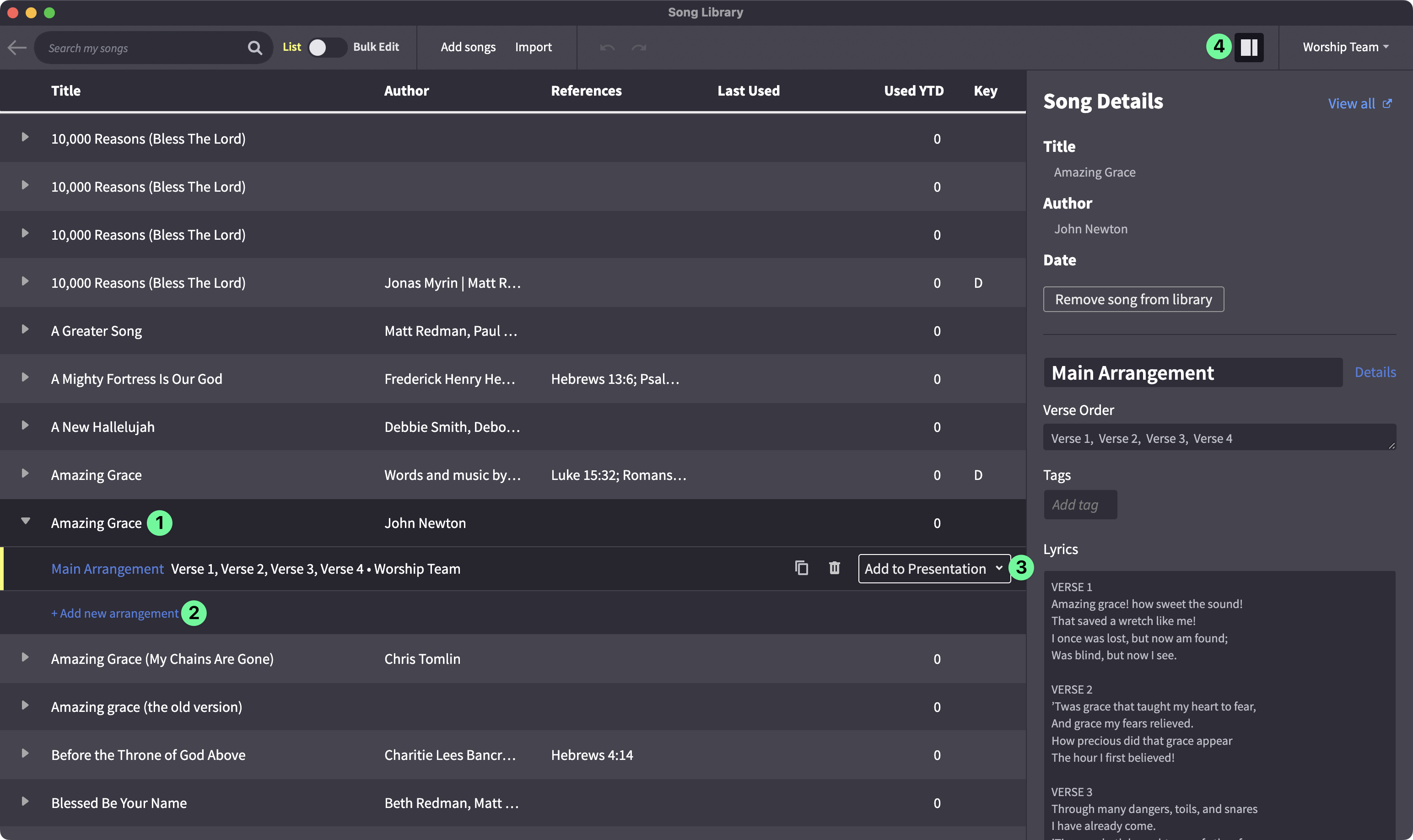Sort by the Key column header
Screen dimensions: 1413x840
(x=985, y=91)
